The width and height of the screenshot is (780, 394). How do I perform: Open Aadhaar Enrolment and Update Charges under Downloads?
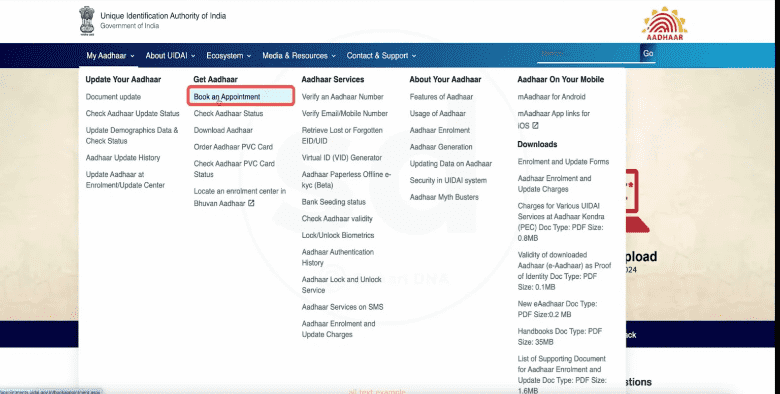(554, 184)
